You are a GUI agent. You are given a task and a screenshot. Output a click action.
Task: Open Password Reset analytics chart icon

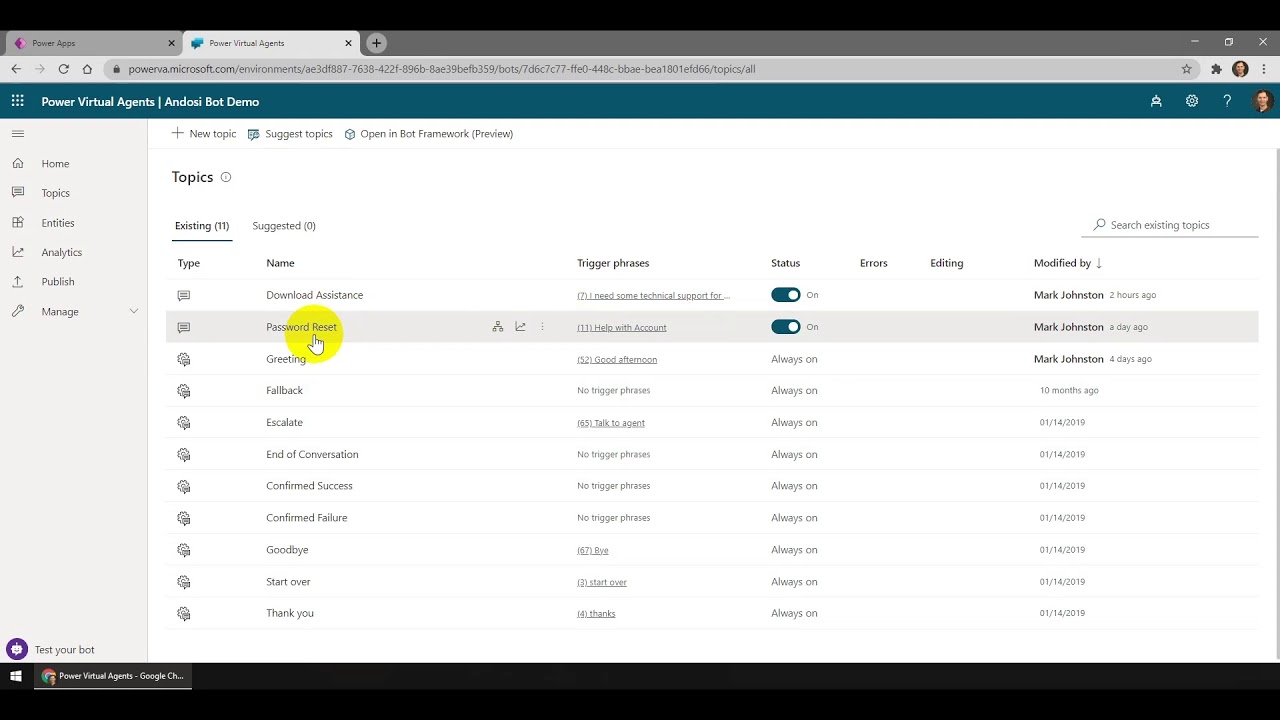(x=520, y=327)
